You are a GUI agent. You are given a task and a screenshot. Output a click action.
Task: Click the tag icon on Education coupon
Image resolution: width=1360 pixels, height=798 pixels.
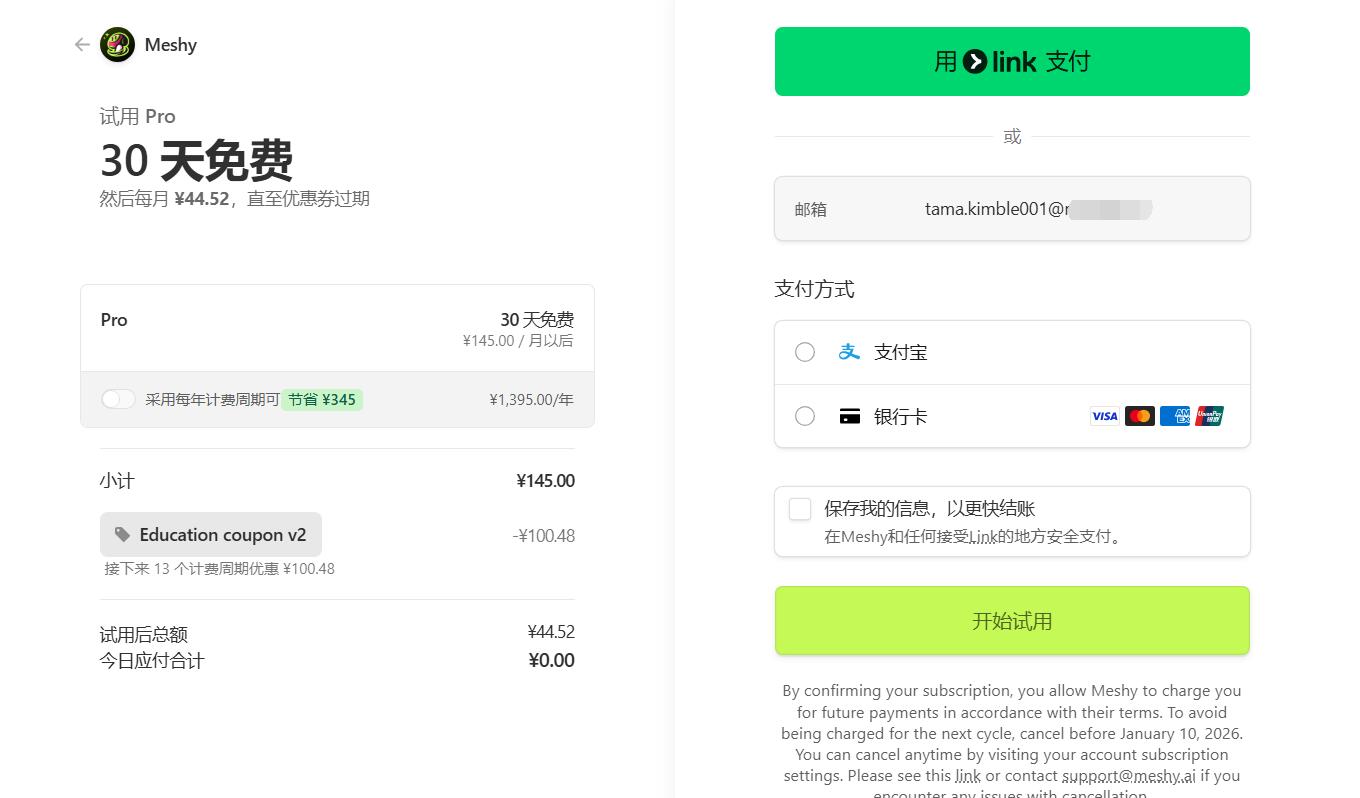click(x=122, y=535)
